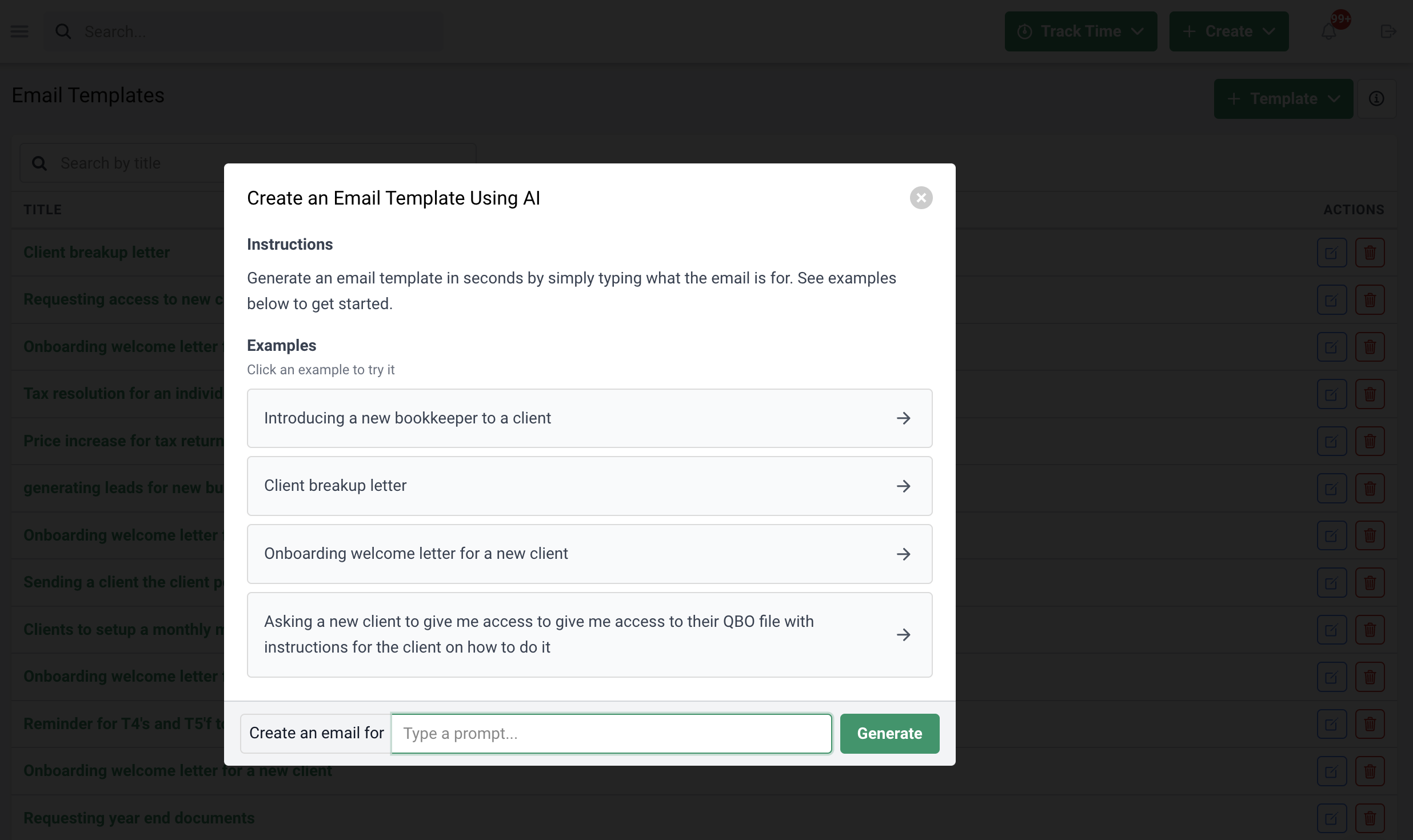The width and height of the screenshot is (1413, 840).
Task: Open Reminder for T4's and T5's template
Action: tap(123, 724)
